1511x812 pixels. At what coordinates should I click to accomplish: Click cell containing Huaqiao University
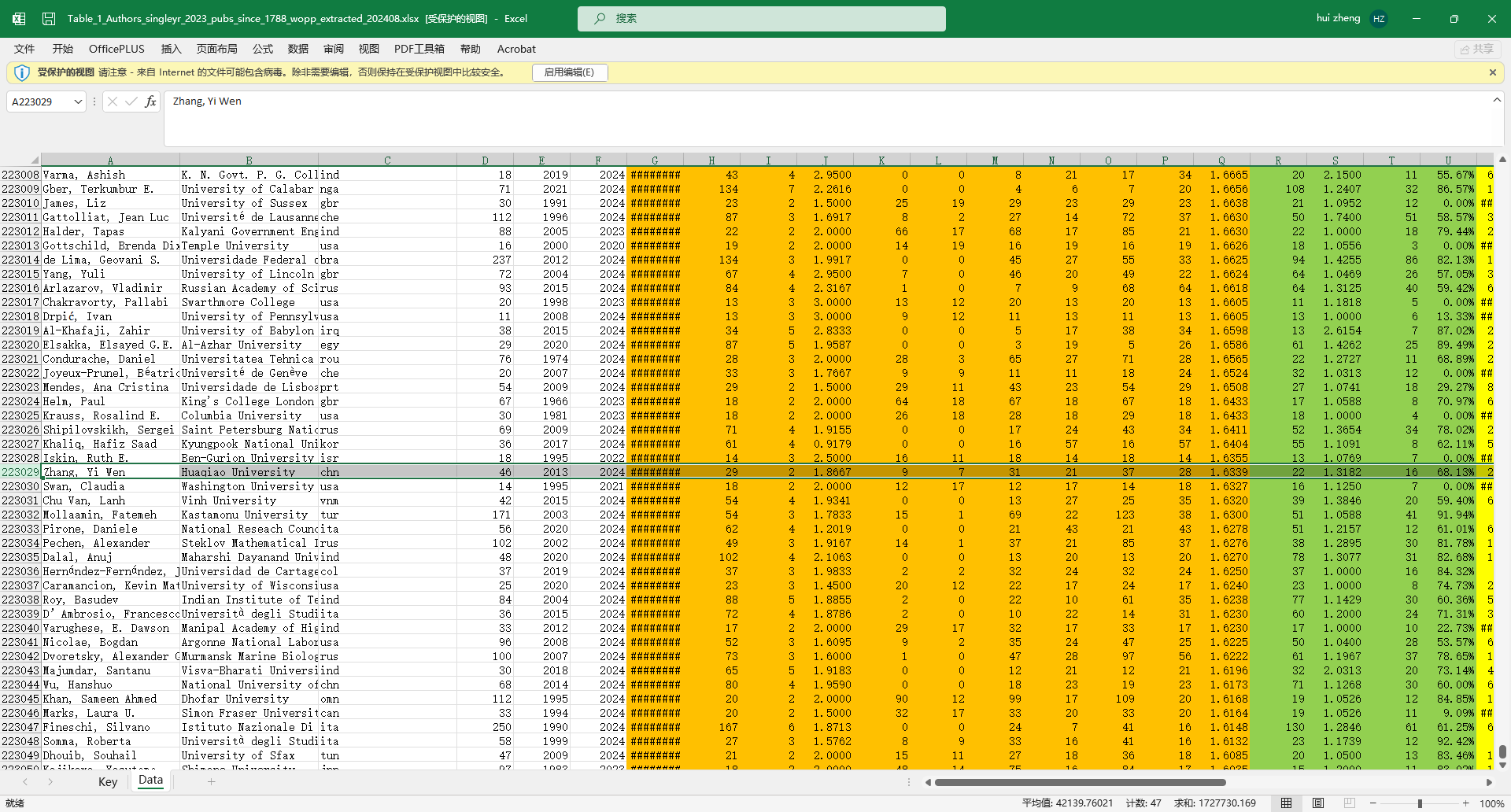point(249,472)
